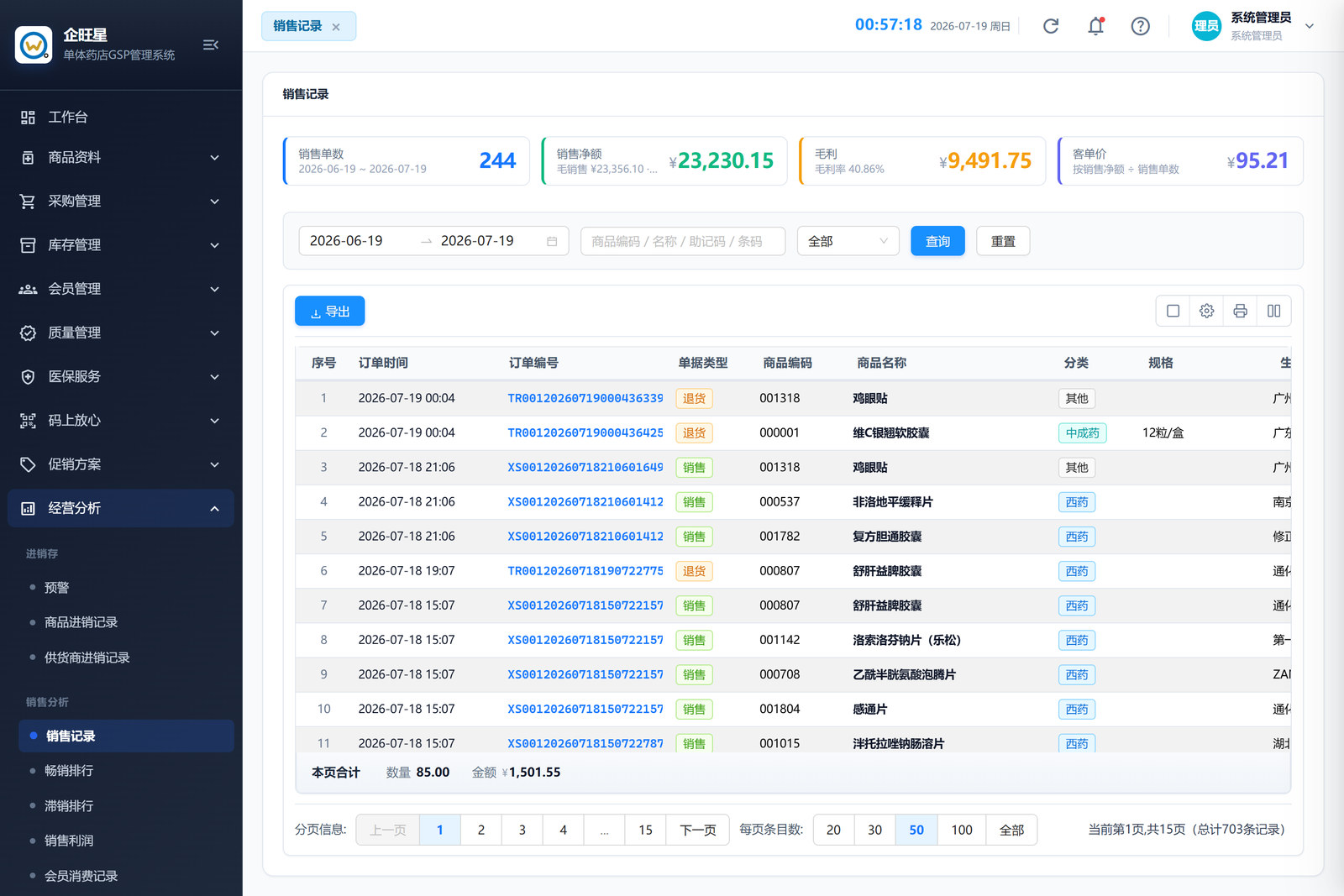Click the 企旺星 logo icon
This screenshot has width=1344, height=896.
pos(34,45)
